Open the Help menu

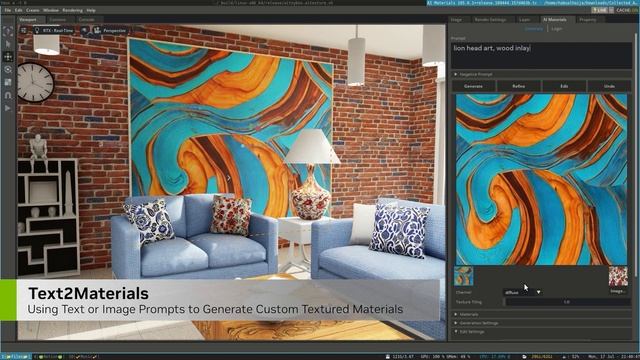91,10
